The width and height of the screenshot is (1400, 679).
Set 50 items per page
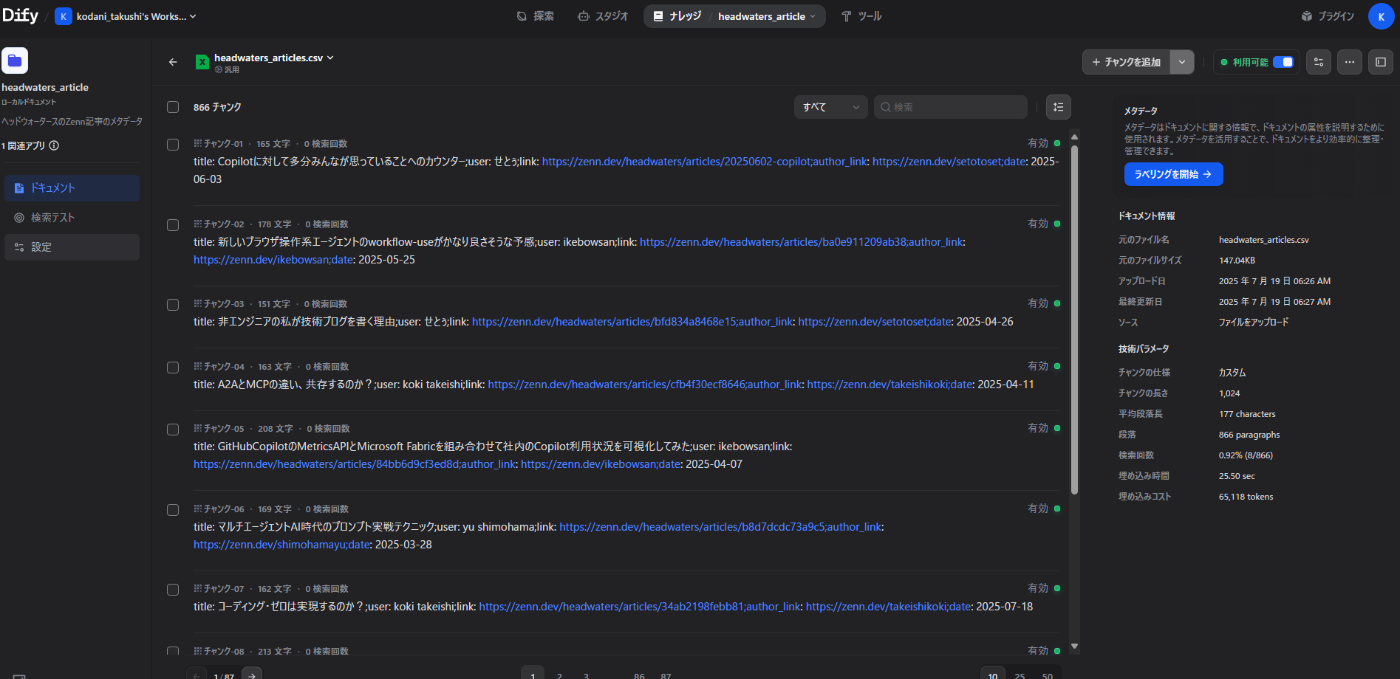click(x=1047, y=676)
